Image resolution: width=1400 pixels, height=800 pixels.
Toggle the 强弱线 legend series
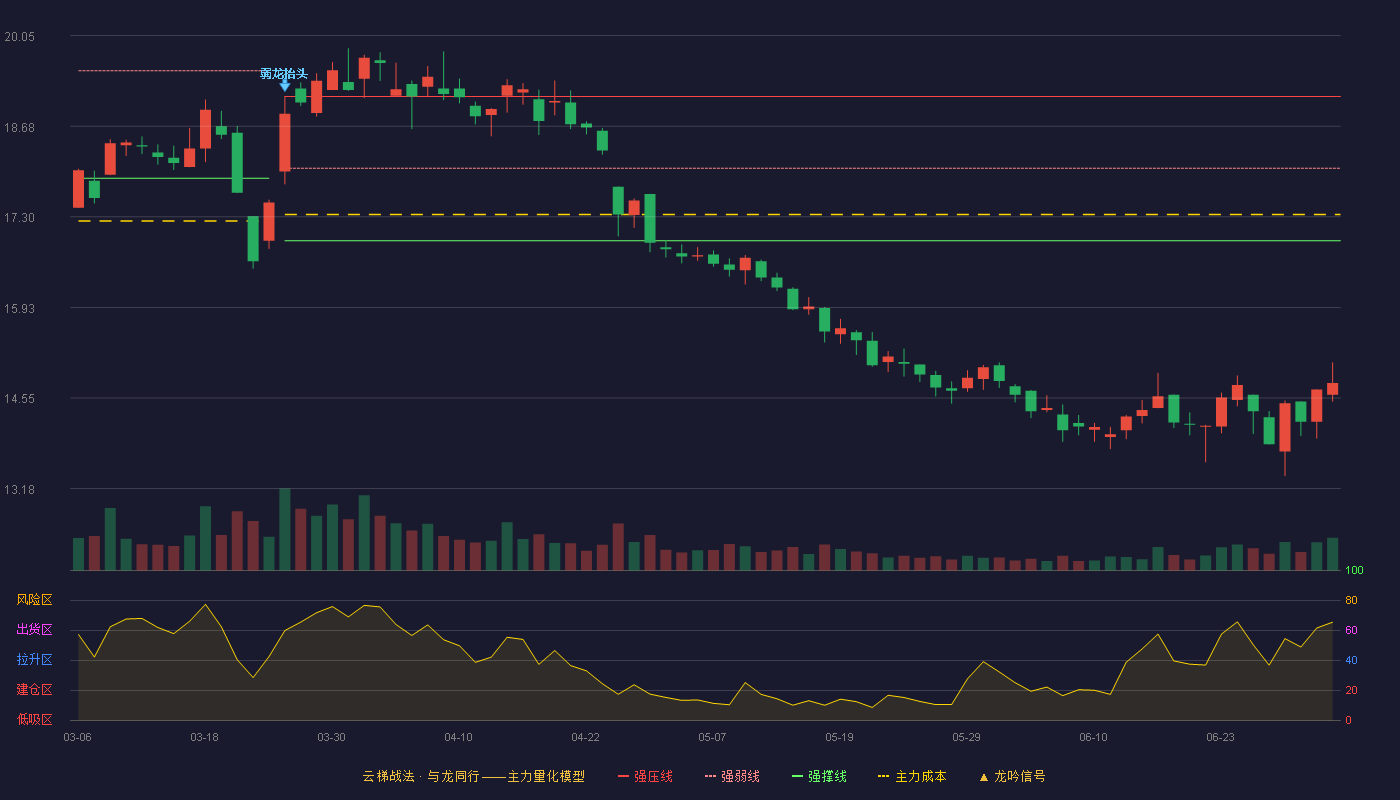pyautogui.click(x=732, y=776)
